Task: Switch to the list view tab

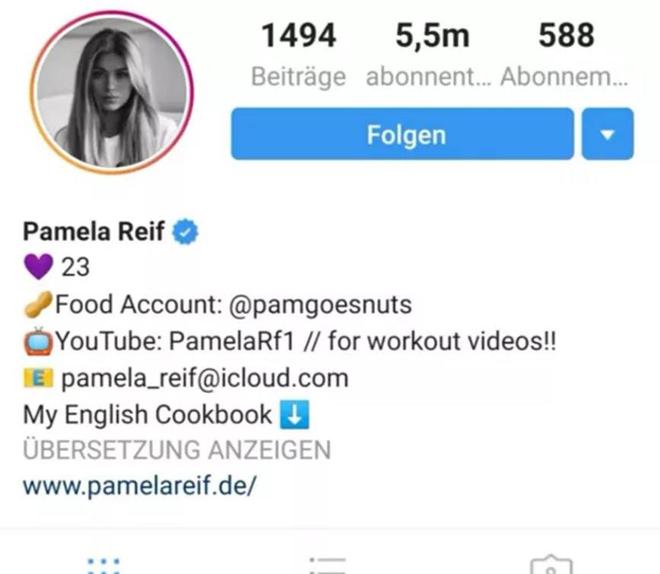Action: [x=327, y=566]
